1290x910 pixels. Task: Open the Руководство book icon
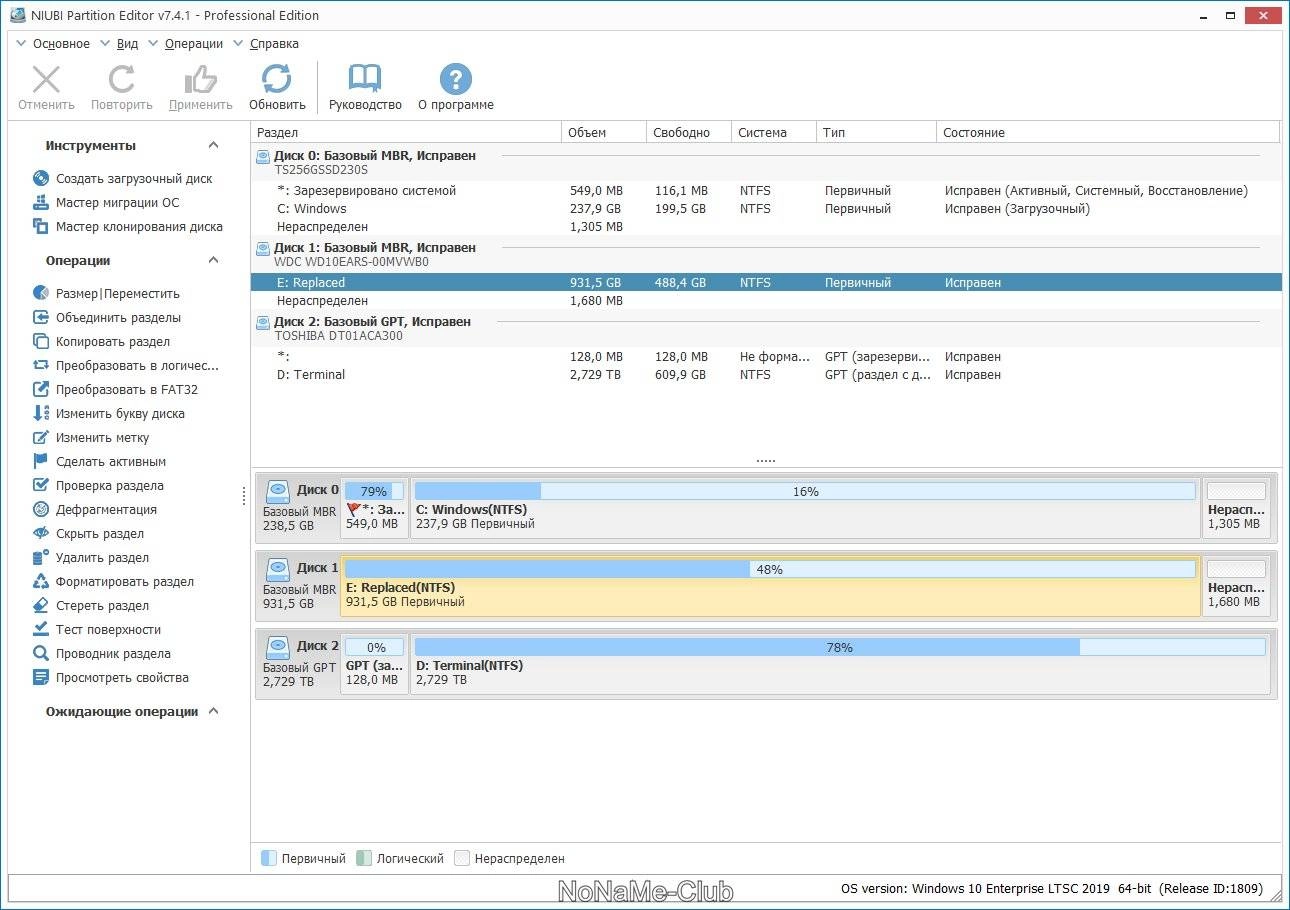click(x=365, y=80)
